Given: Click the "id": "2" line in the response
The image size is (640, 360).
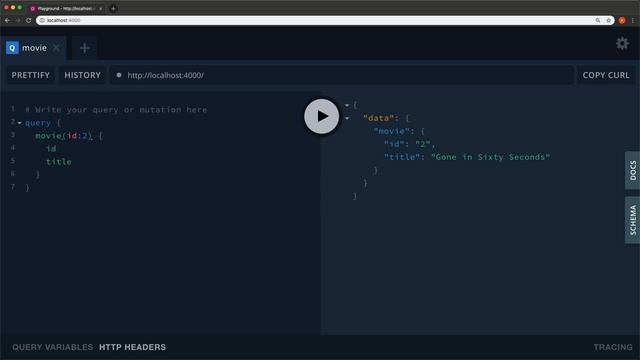Looking at the screenshot, I should coord(409,144).
